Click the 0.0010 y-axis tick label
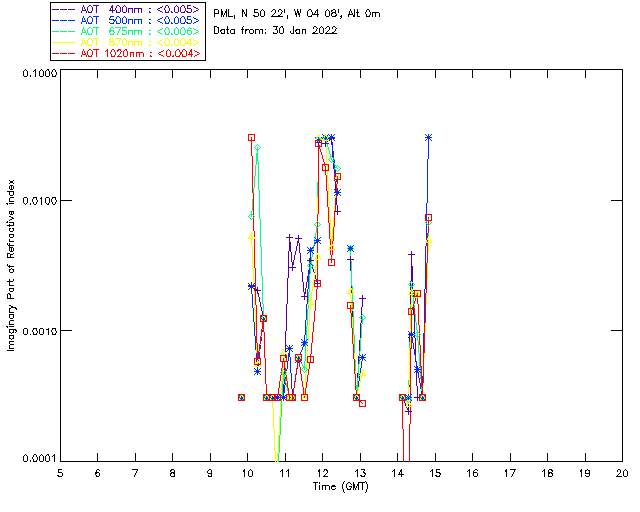 (x=39, y=330)
